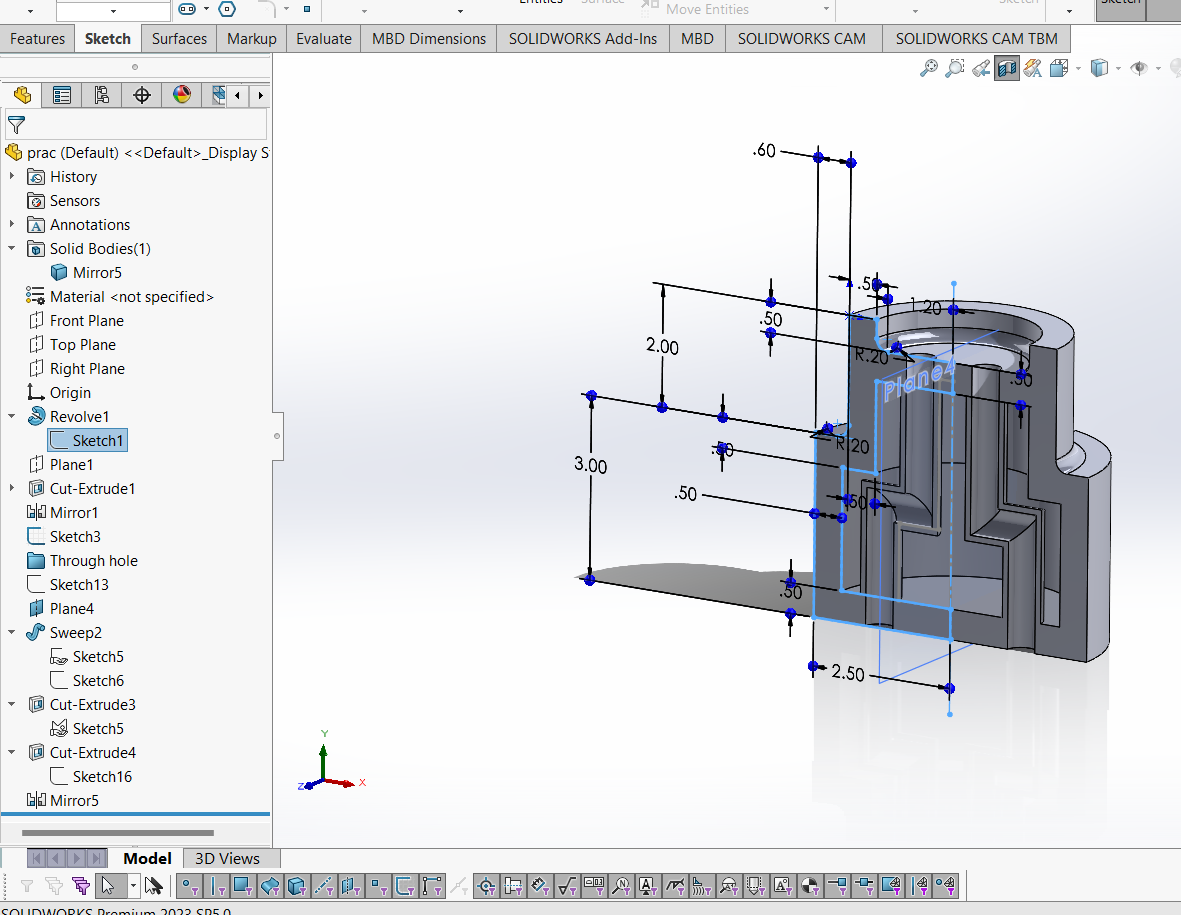The height and width of the screenshot is (915, 1181).
Task: Click the Previous View icon
Action: [x=981, y=69]
